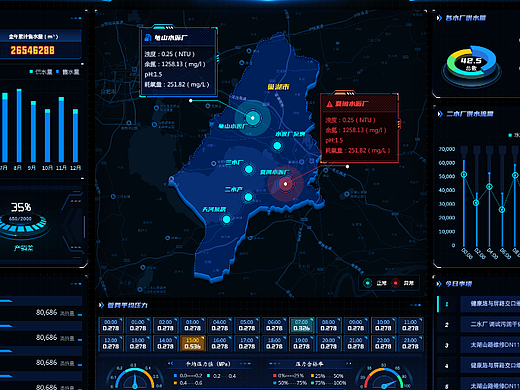Click the red abnormal water plant map marker
Image resolution: width=520 pixels, height=390 pixels.
pyautogui.click(x=285, y=184)
